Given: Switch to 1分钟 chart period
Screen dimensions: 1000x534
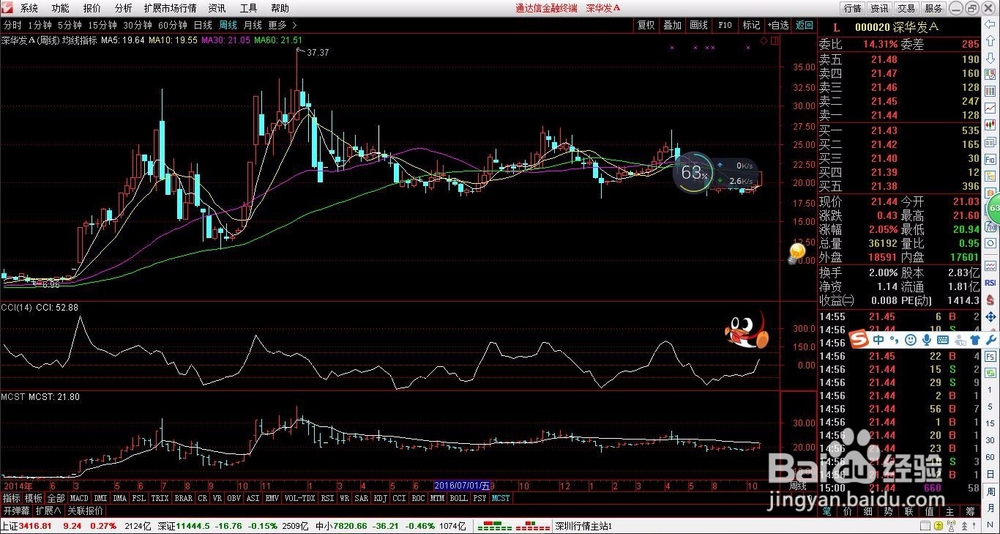Looking at the screenshot, I should (x=40, y=26).
